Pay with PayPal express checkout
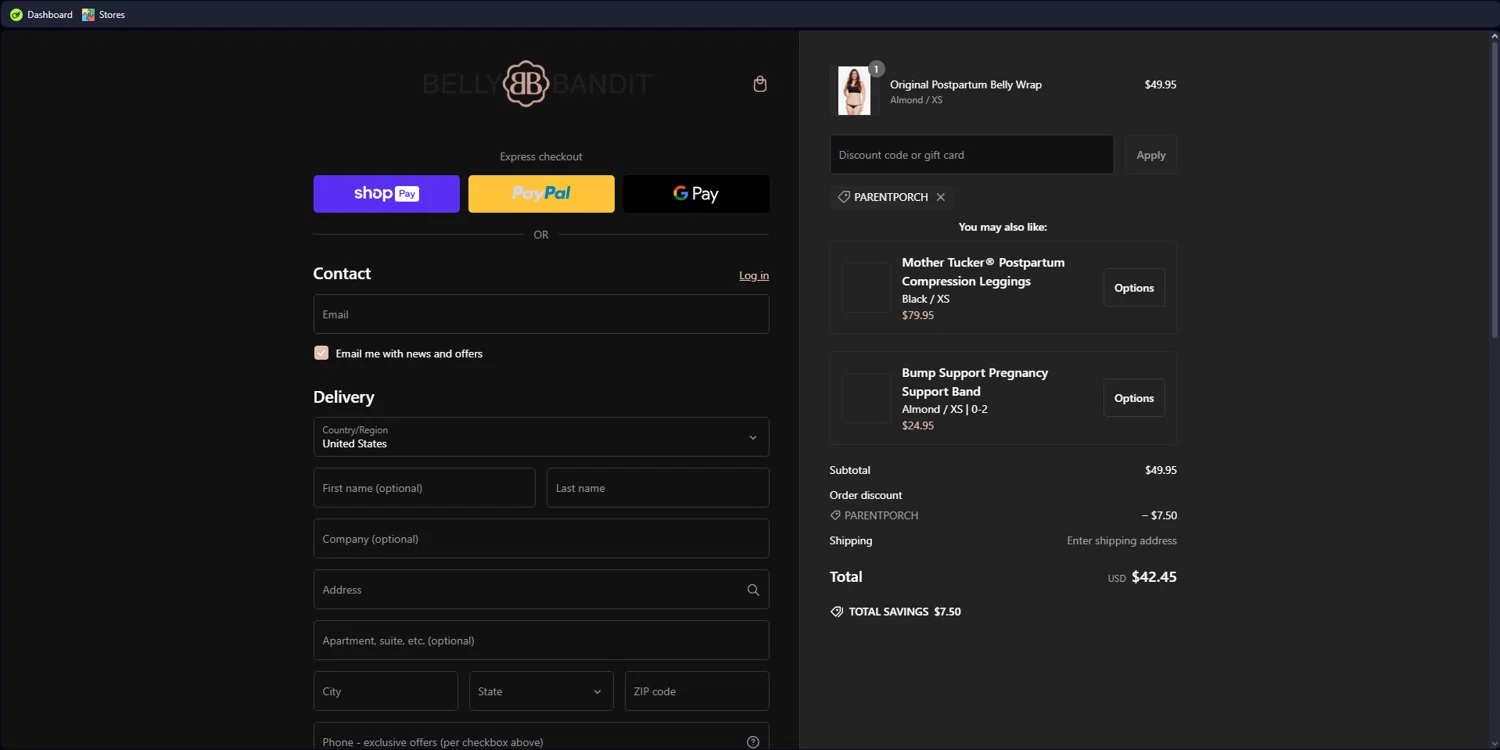 pos(541,194)
